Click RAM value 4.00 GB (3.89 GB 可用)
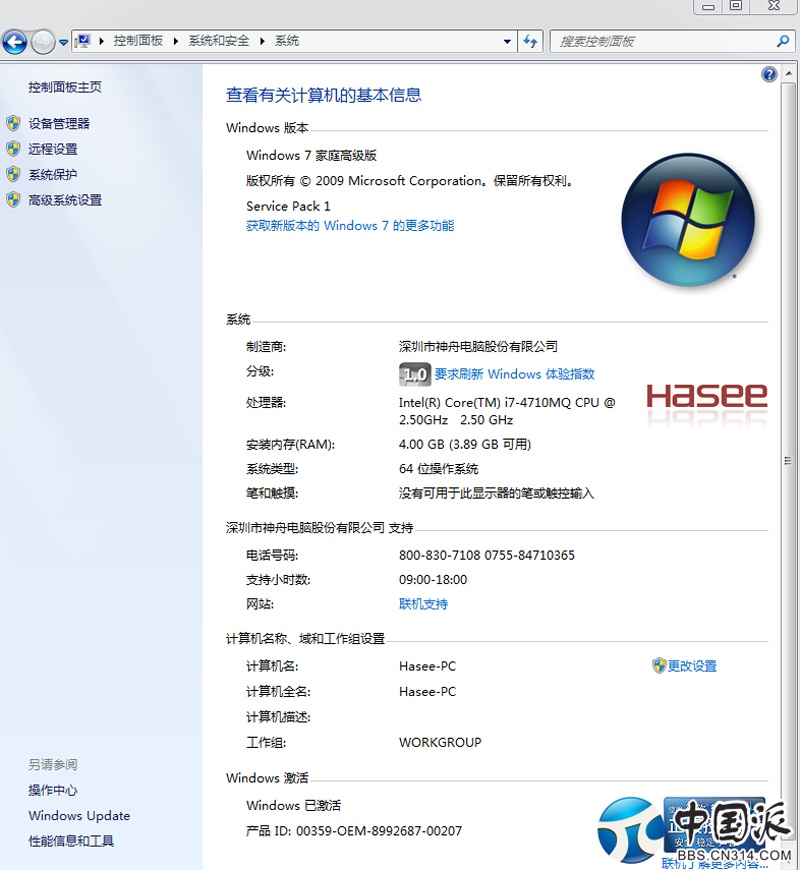The height and width of the screenshot is (870, 800). 465,444
